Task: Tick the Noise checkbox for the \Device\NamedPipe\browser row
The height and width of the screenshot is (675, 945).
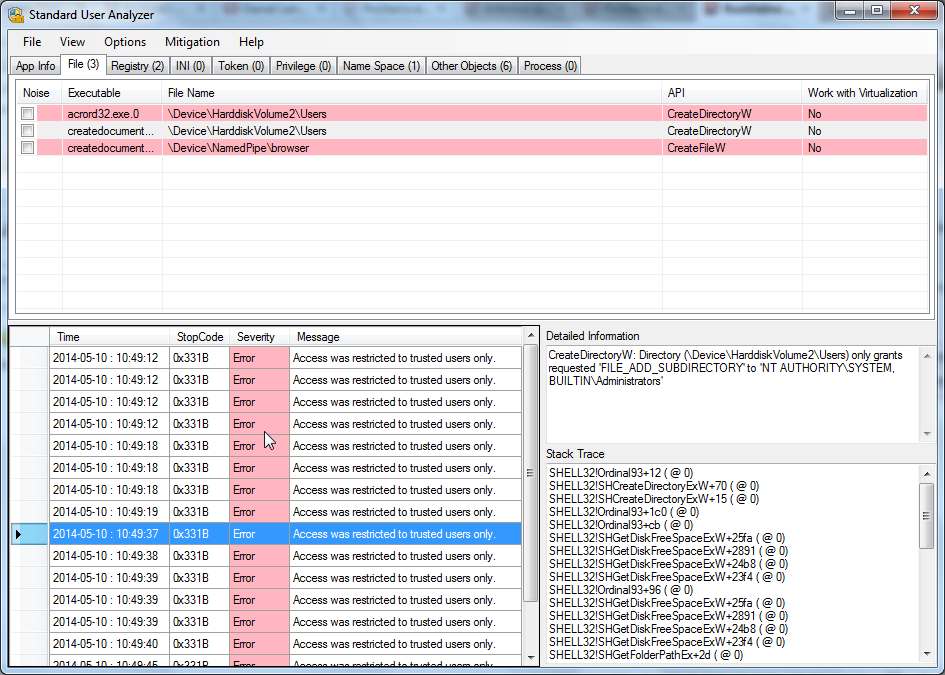Action: click(28, 148)
